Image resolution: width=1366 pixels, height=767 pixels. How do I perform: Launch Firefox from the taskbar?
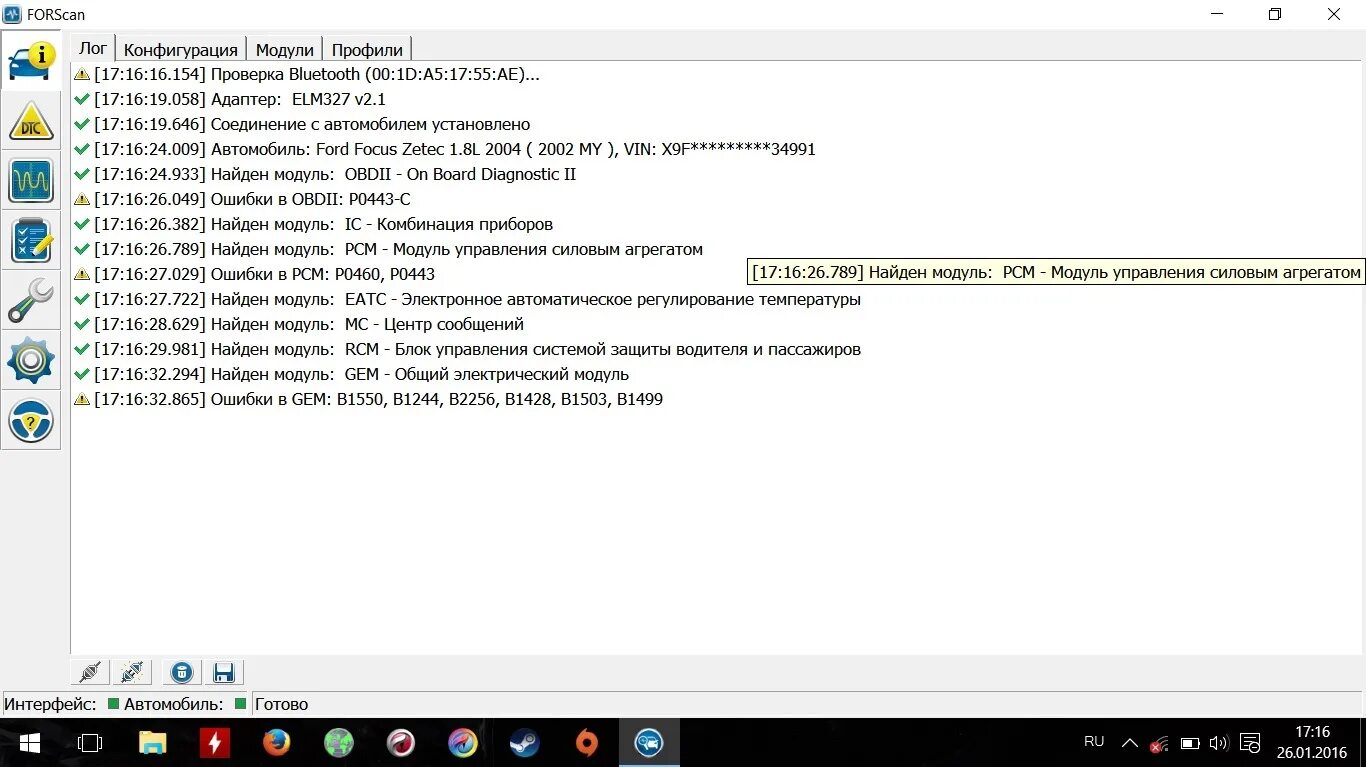click(x=276, y=743)
